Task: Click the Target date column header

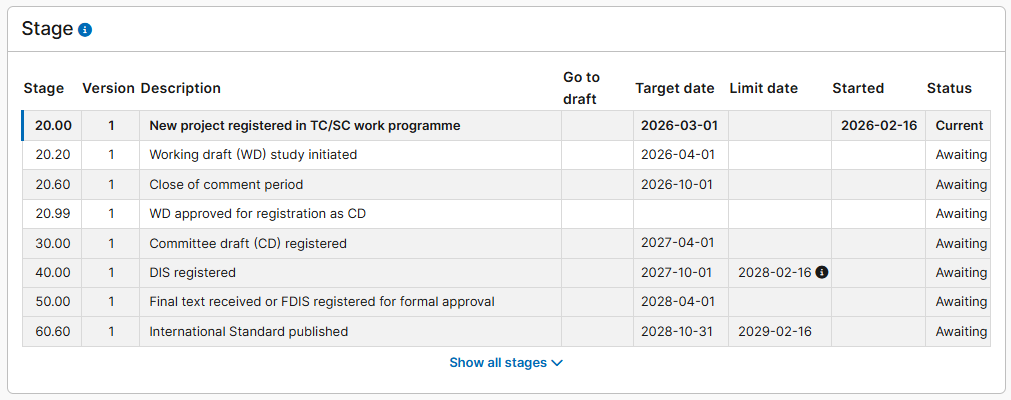Action: pos(675,88)
